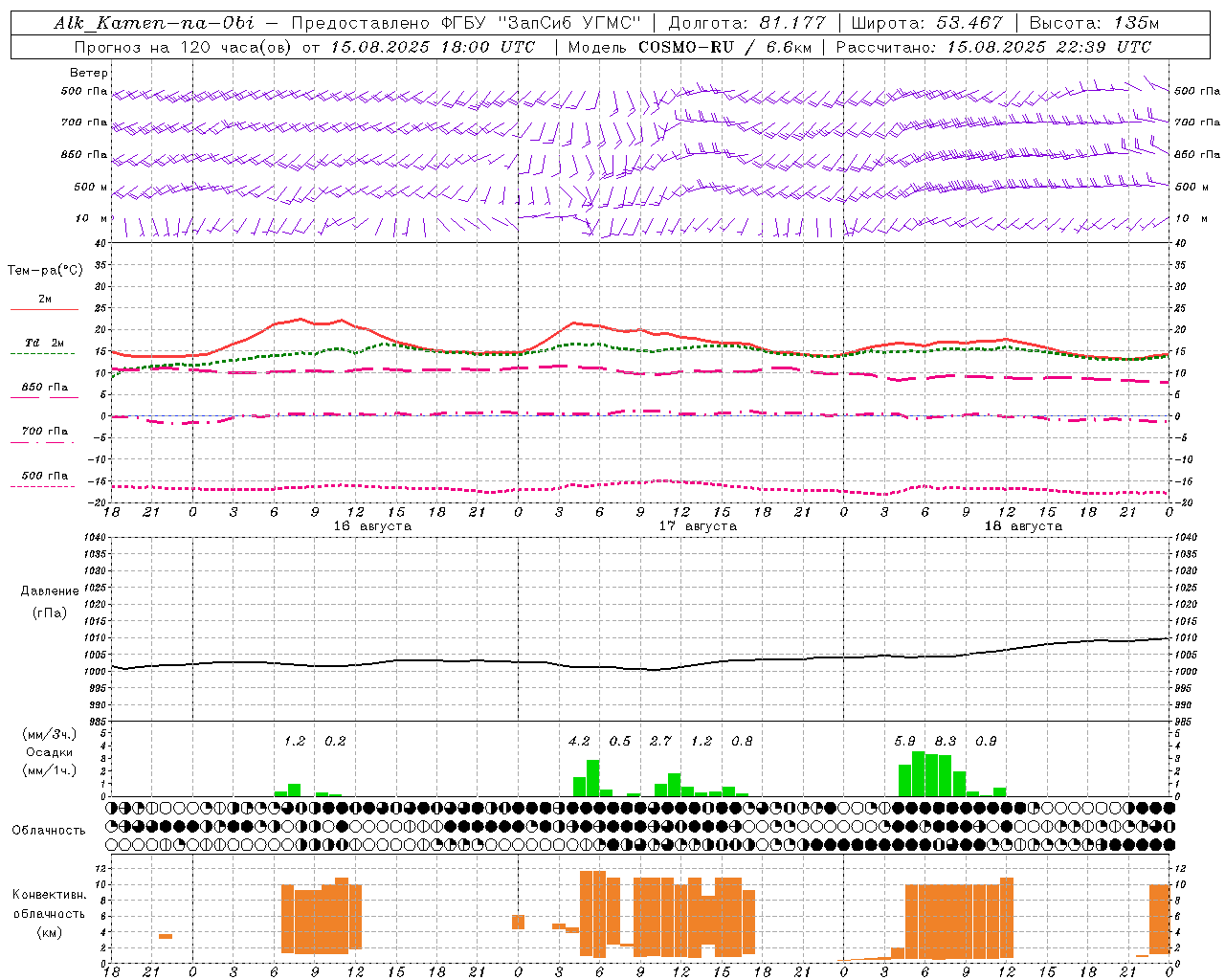Select the text ФГБУ "ЗапСиб УГМС"
Viewport: 1225px width, 980px height.
click(541, 23)
